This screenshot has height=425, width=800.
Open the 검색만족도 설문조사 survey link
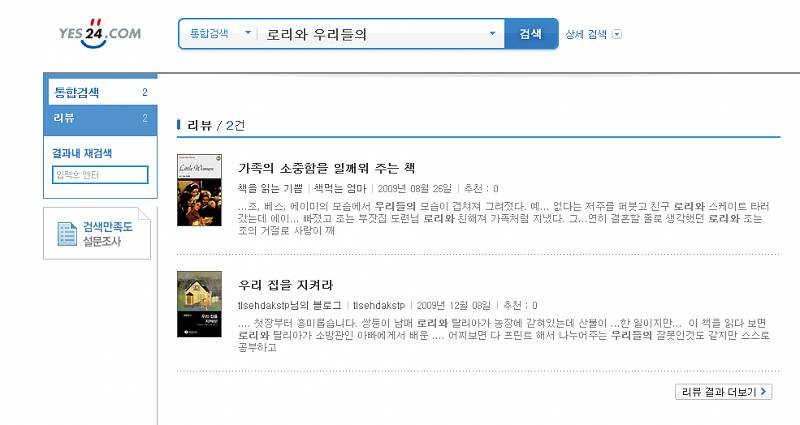[x=108, y=234]
